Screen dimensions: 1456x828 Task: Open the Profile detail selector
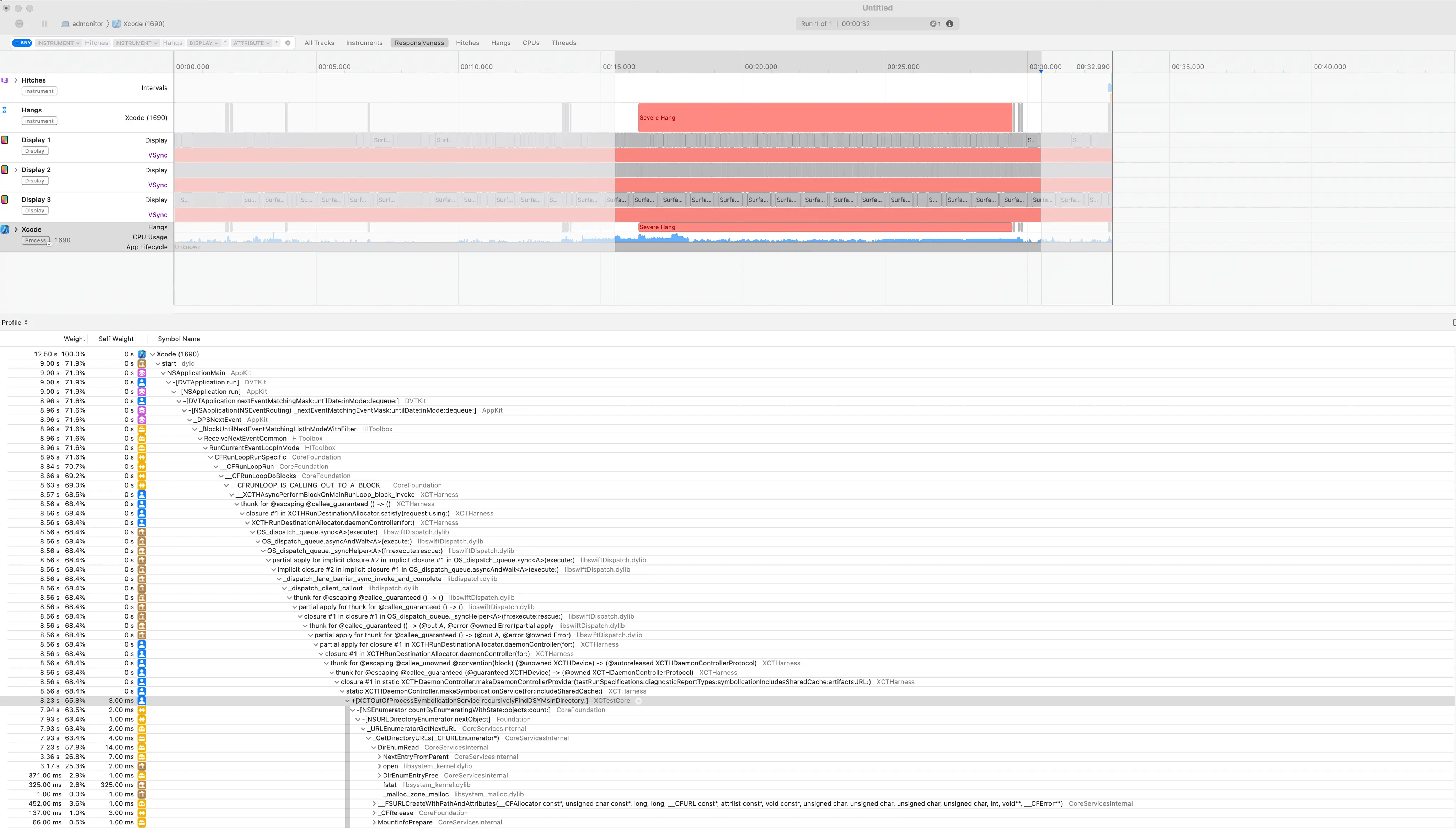[x=15, y=323]
